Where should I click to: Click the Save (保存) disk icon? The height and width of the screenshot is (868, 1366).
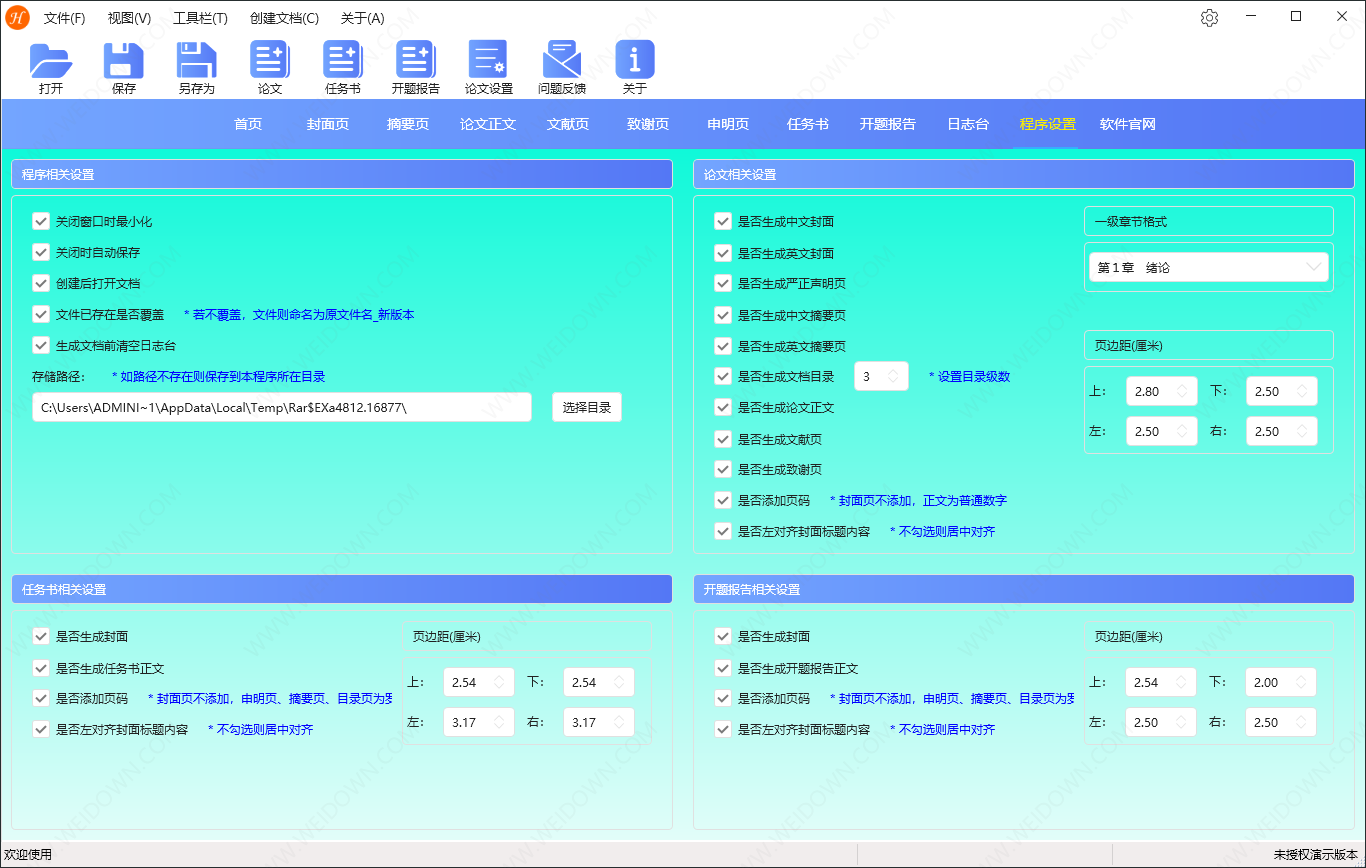pyautogui.click(x=124, y=60)
